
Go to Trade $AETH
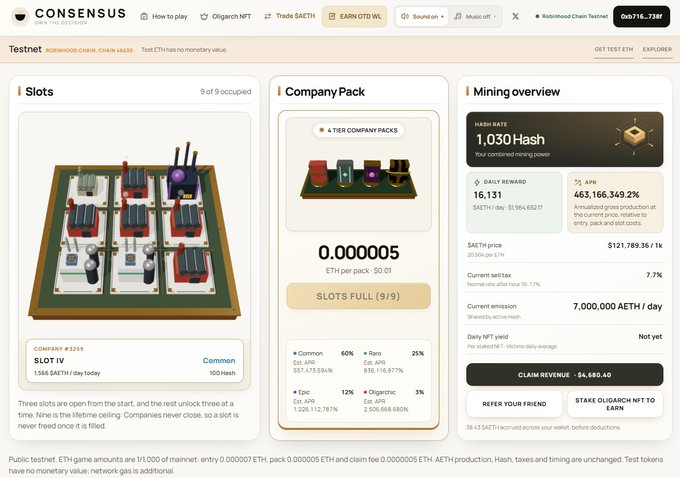(x=290, y=16)
